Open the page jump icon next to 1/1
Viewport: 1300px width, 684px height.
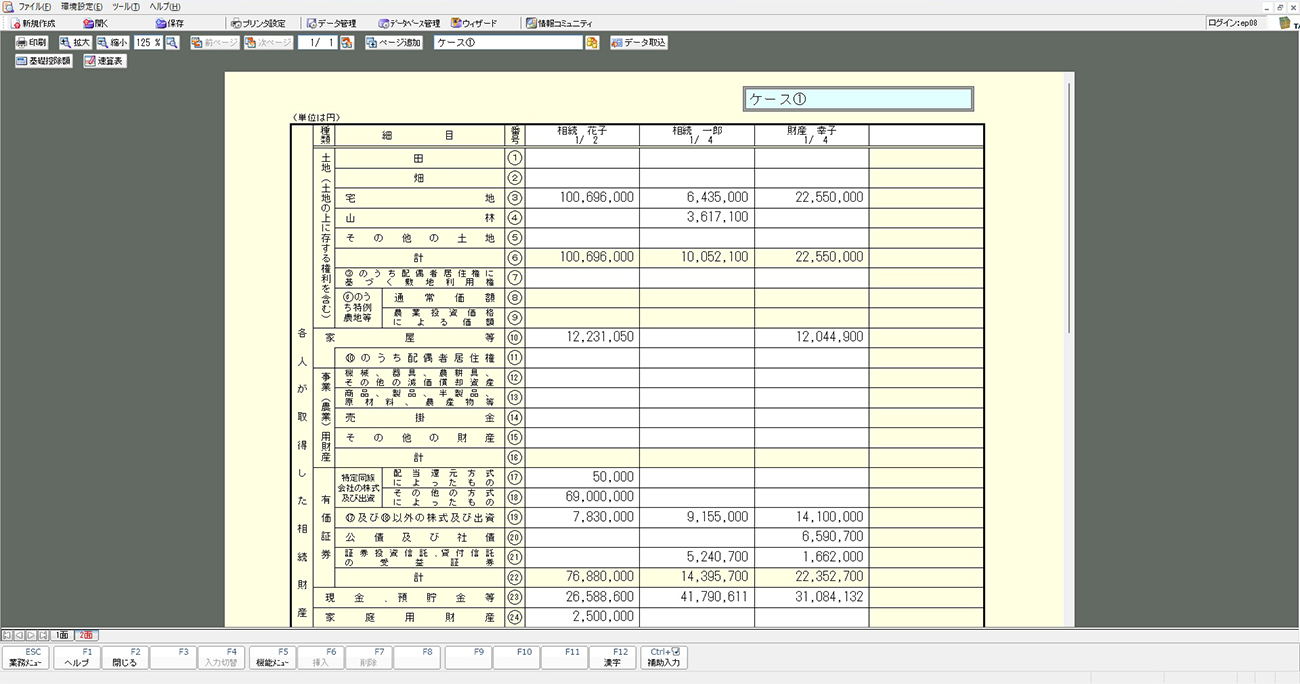click(347, 43)
